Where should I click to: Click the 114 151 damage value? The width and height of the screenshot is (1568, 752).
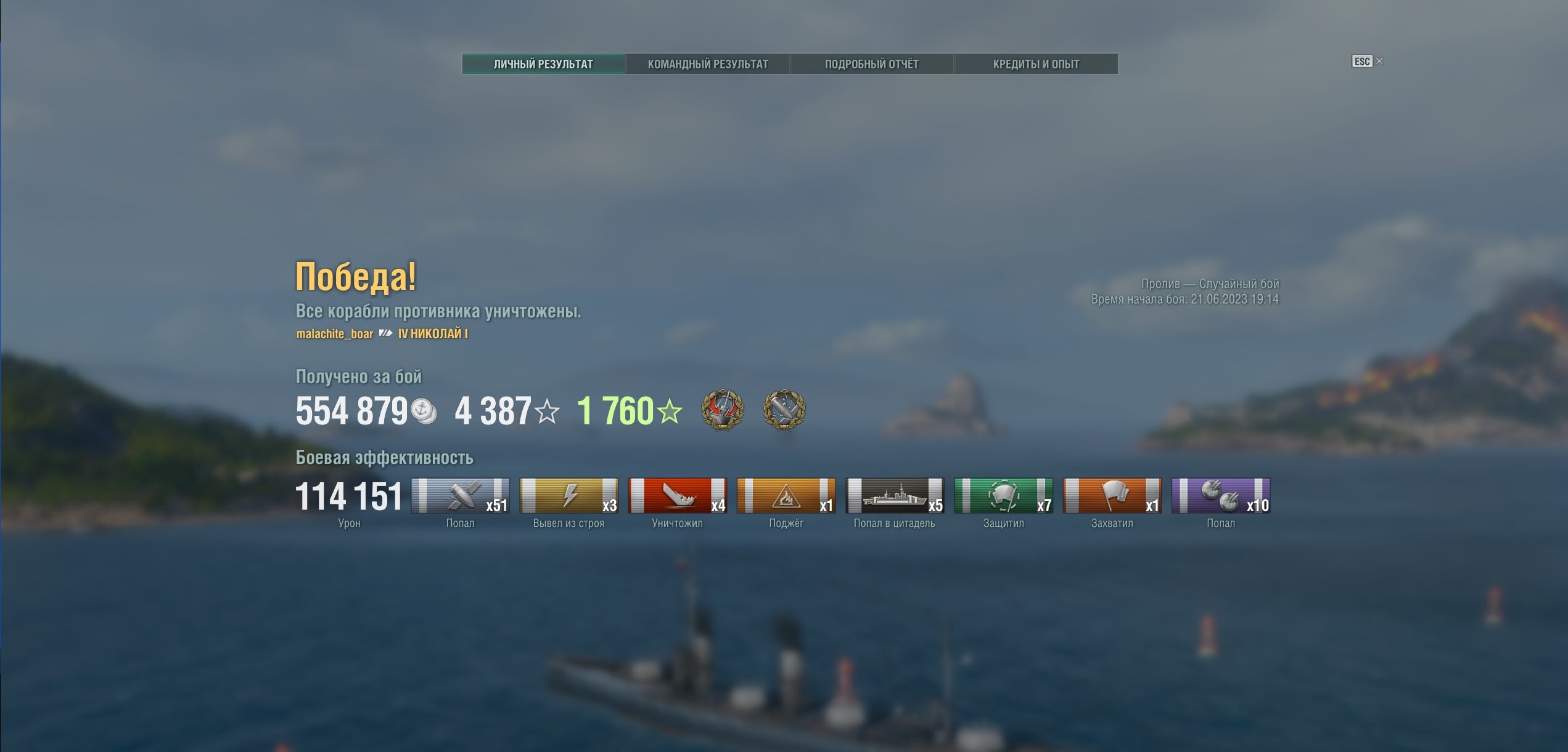tap(349, 497)
